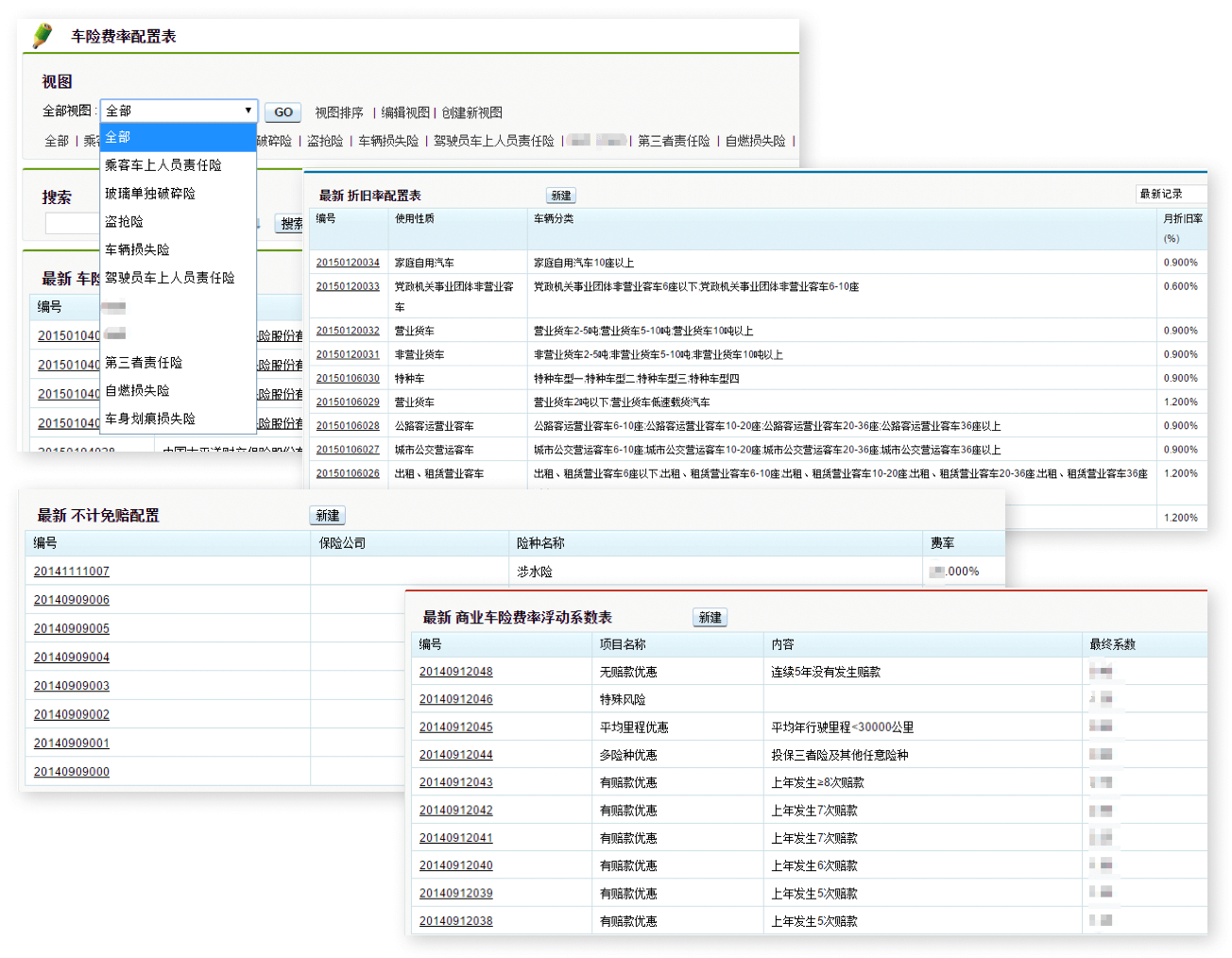Open depreciation record 20150106029
This screenshot has height=958, width=1232.
[348, 402]
